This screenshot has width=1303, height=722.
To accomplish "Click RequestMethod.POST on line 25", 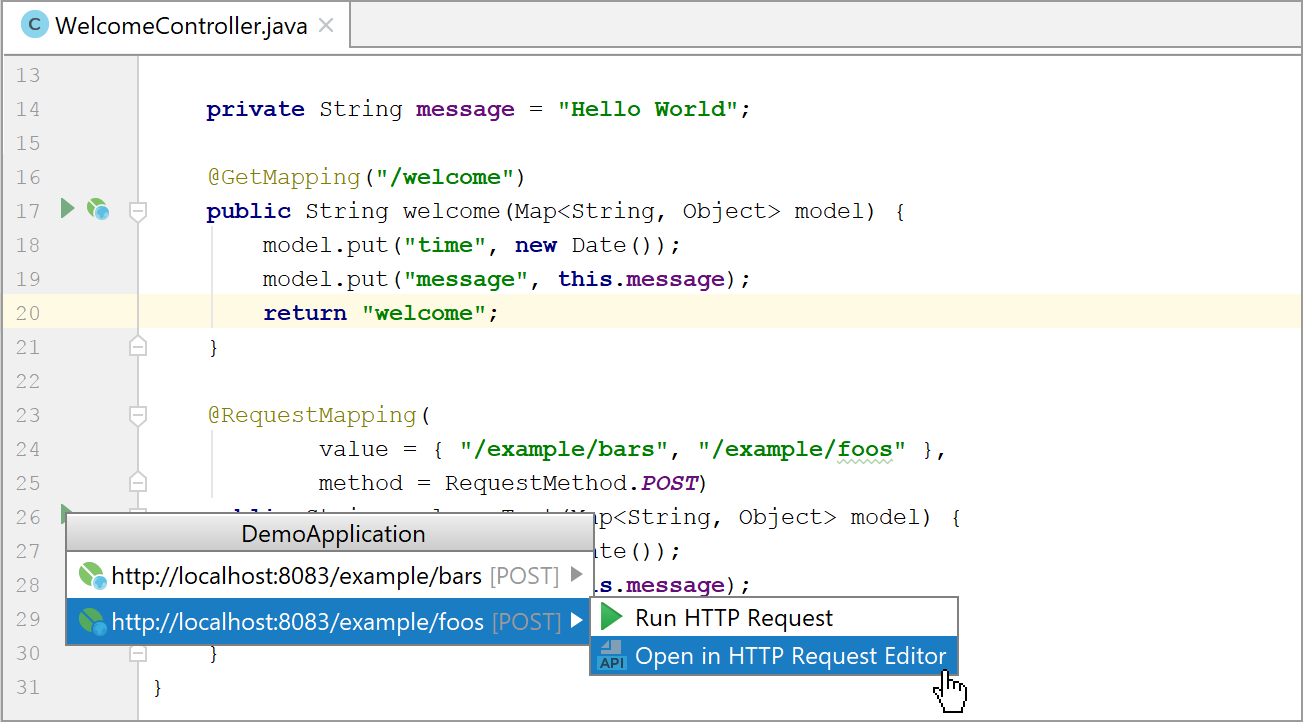I will (x=571, y=483).
